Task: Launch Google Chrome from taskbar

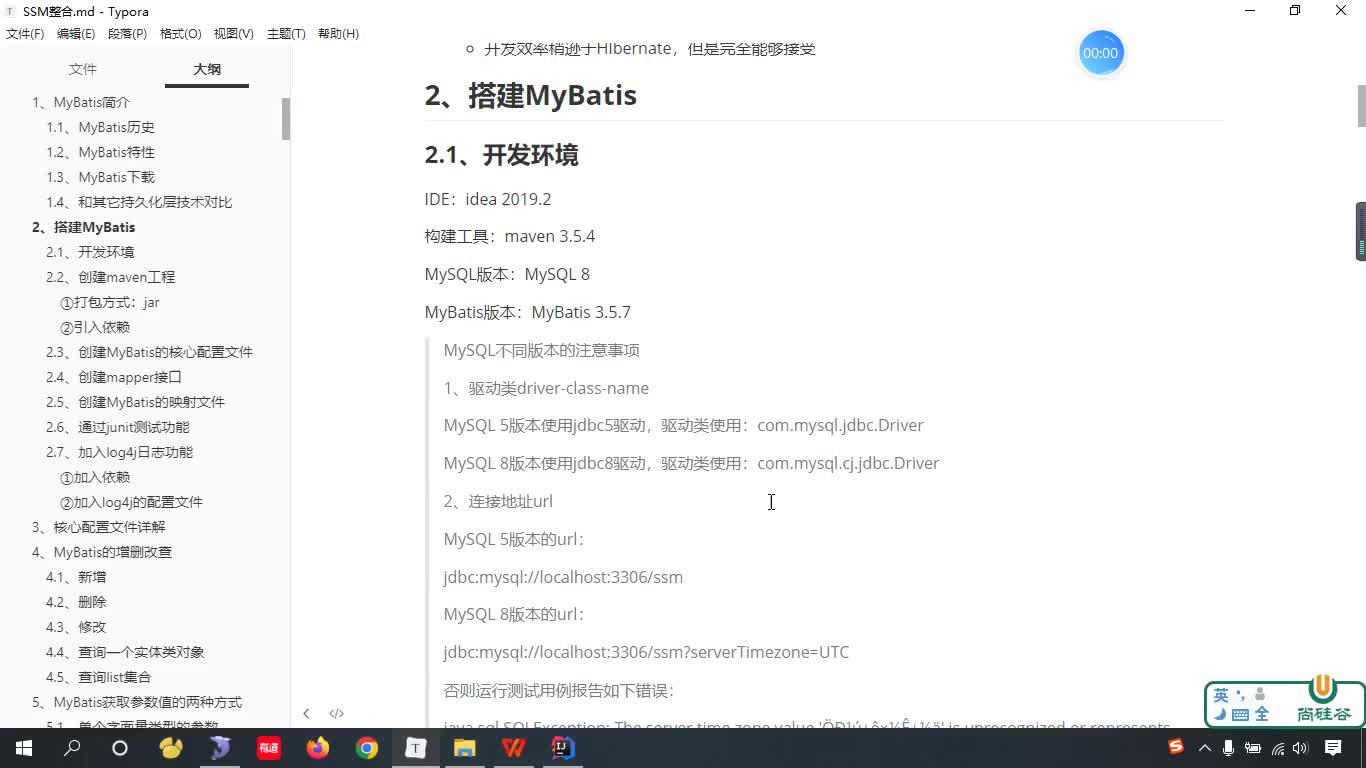Action: click(367, 748)
